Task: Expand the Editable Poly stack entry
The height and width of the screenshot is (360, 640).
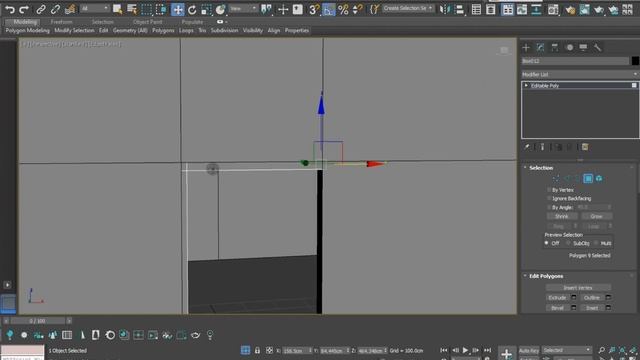Action: (x=526, y=86)
